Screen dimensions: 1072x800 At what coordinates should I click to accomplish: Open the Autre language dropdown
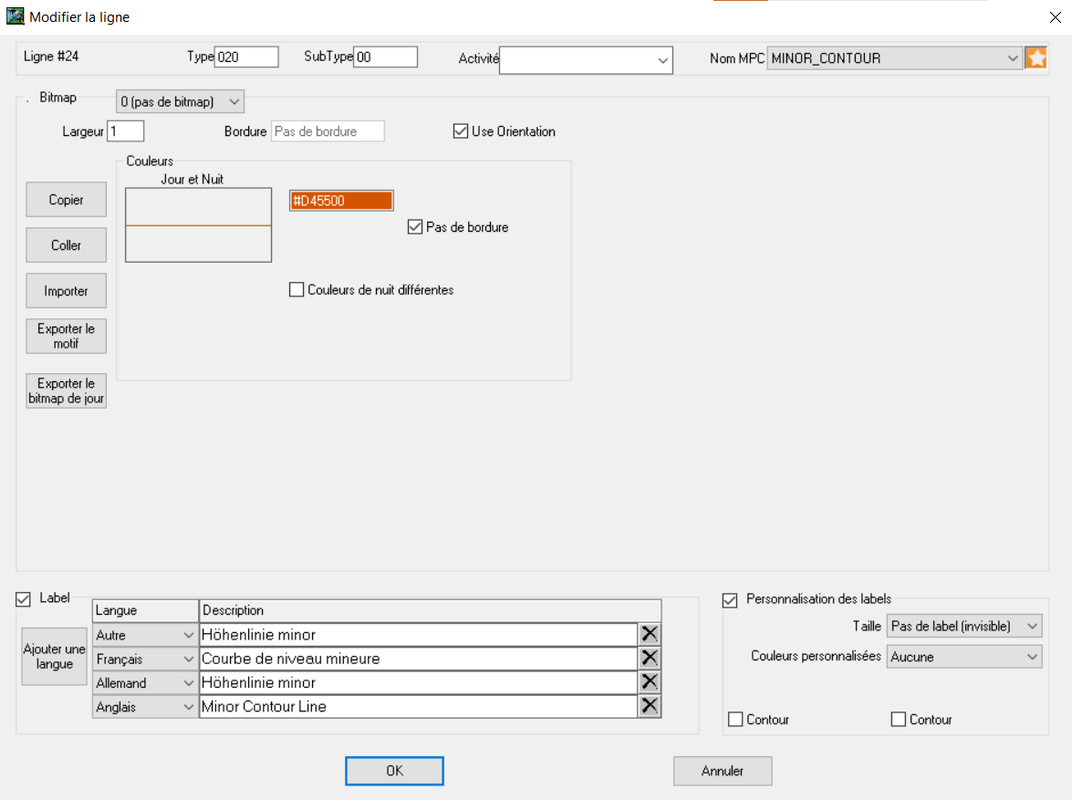[145, 635]
